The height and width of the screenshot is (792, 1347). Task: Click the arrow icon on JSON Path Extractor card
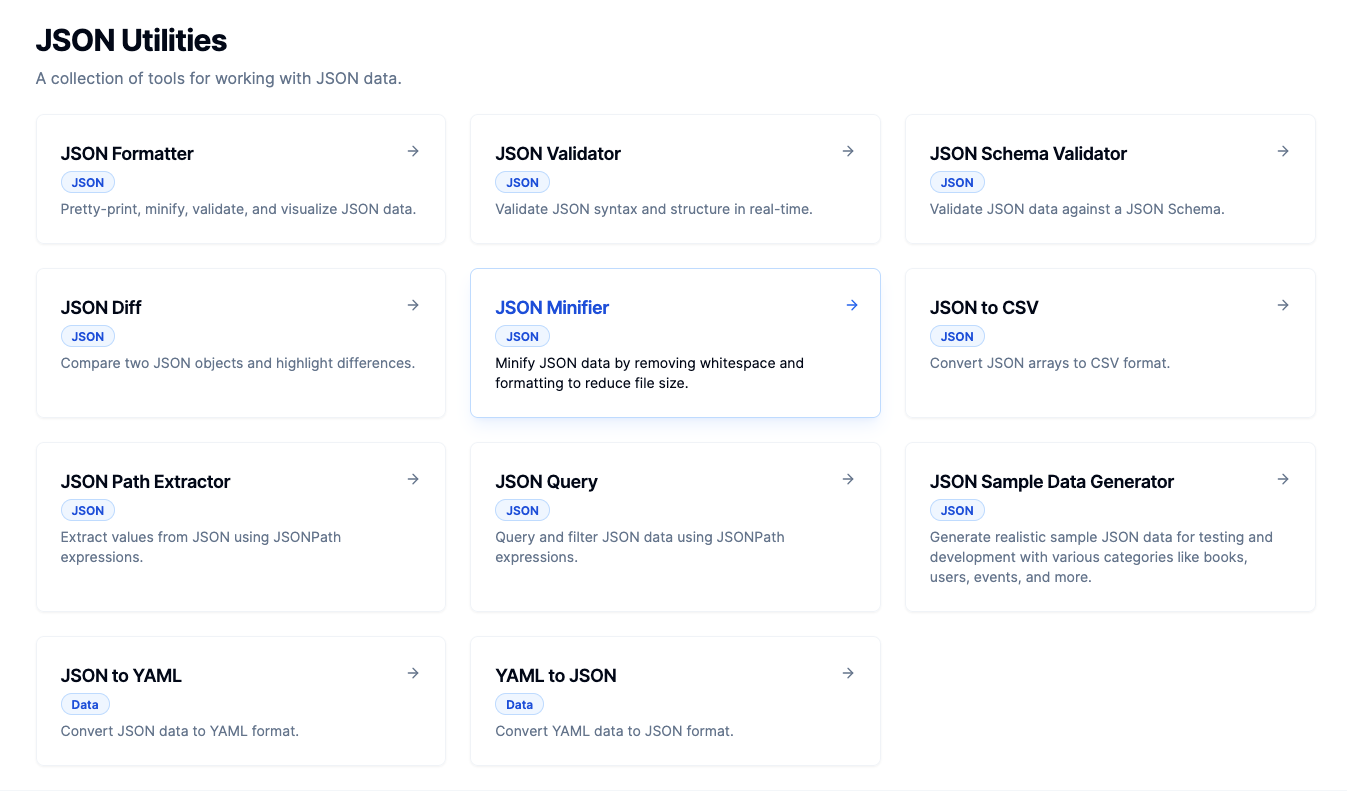click(413, 479)
